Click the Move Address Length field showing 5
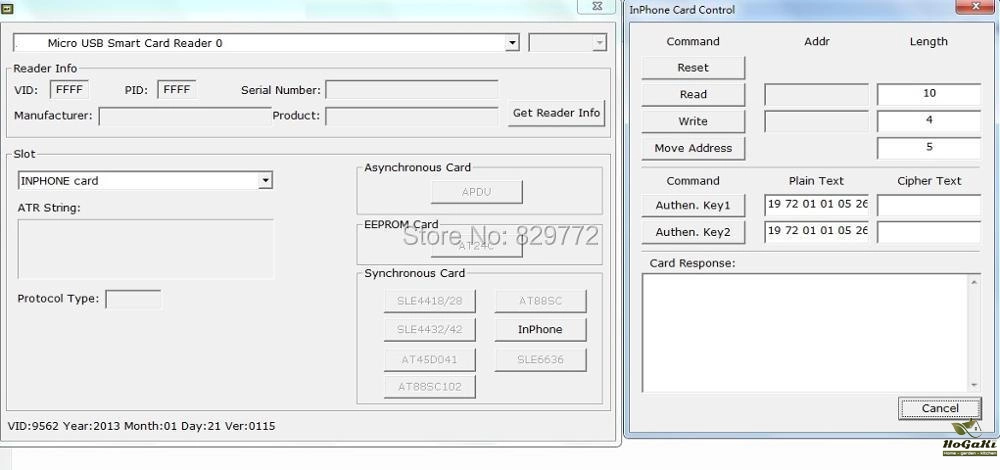Screen dimensions: 1000x470 tap(929, 147)
